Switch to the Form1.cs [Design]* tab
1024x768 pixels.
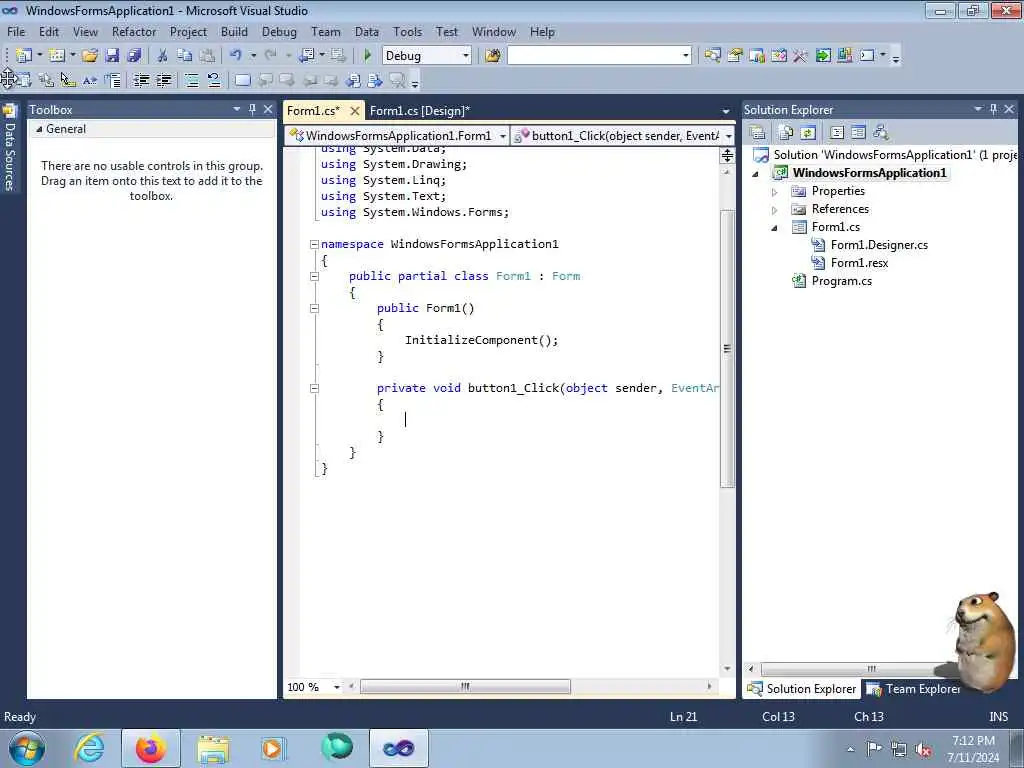419,111
